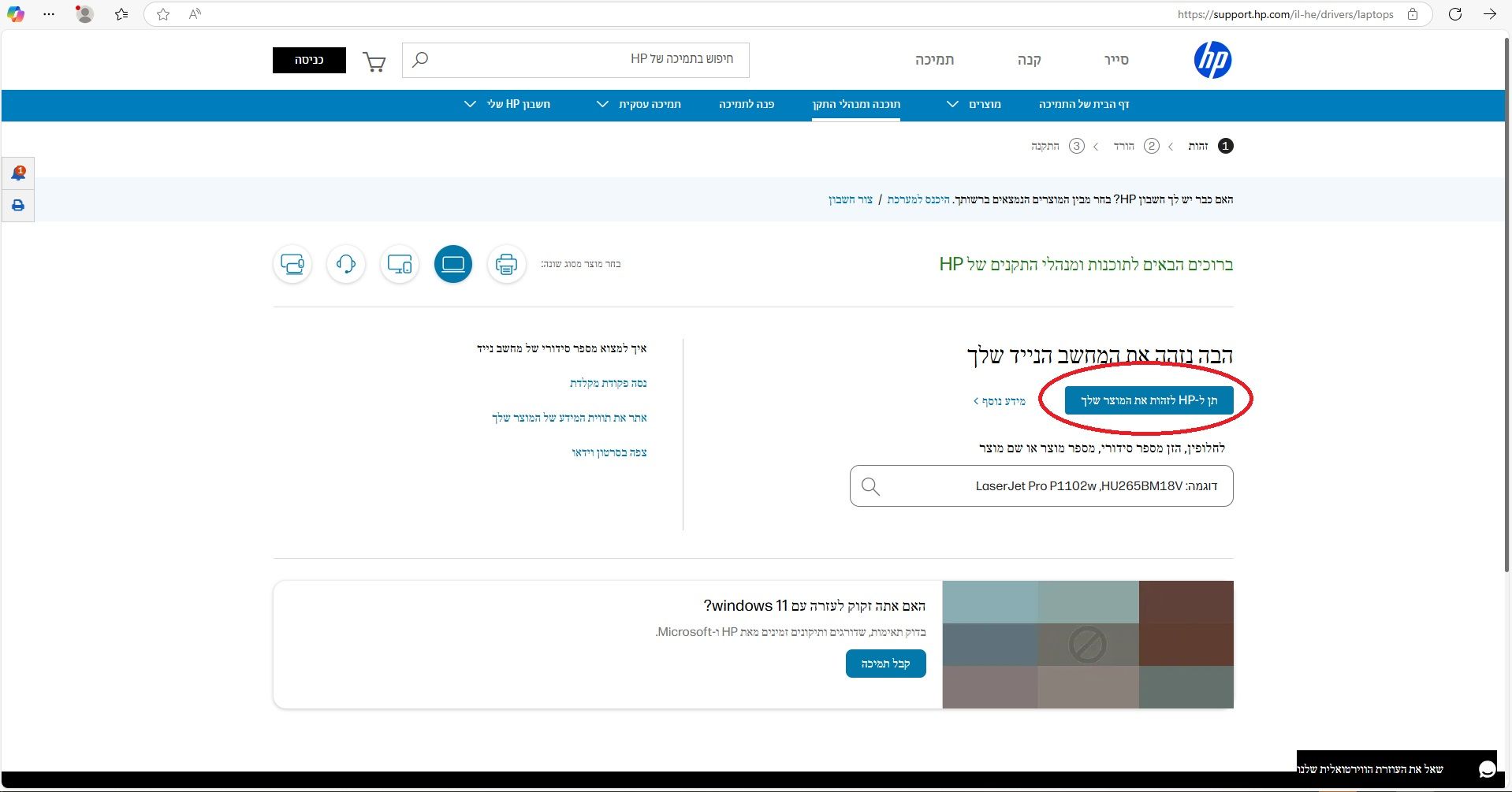Screen dimensions: 1512x792
Task: Click the browser forward arrow
Action: (1489, 14)
